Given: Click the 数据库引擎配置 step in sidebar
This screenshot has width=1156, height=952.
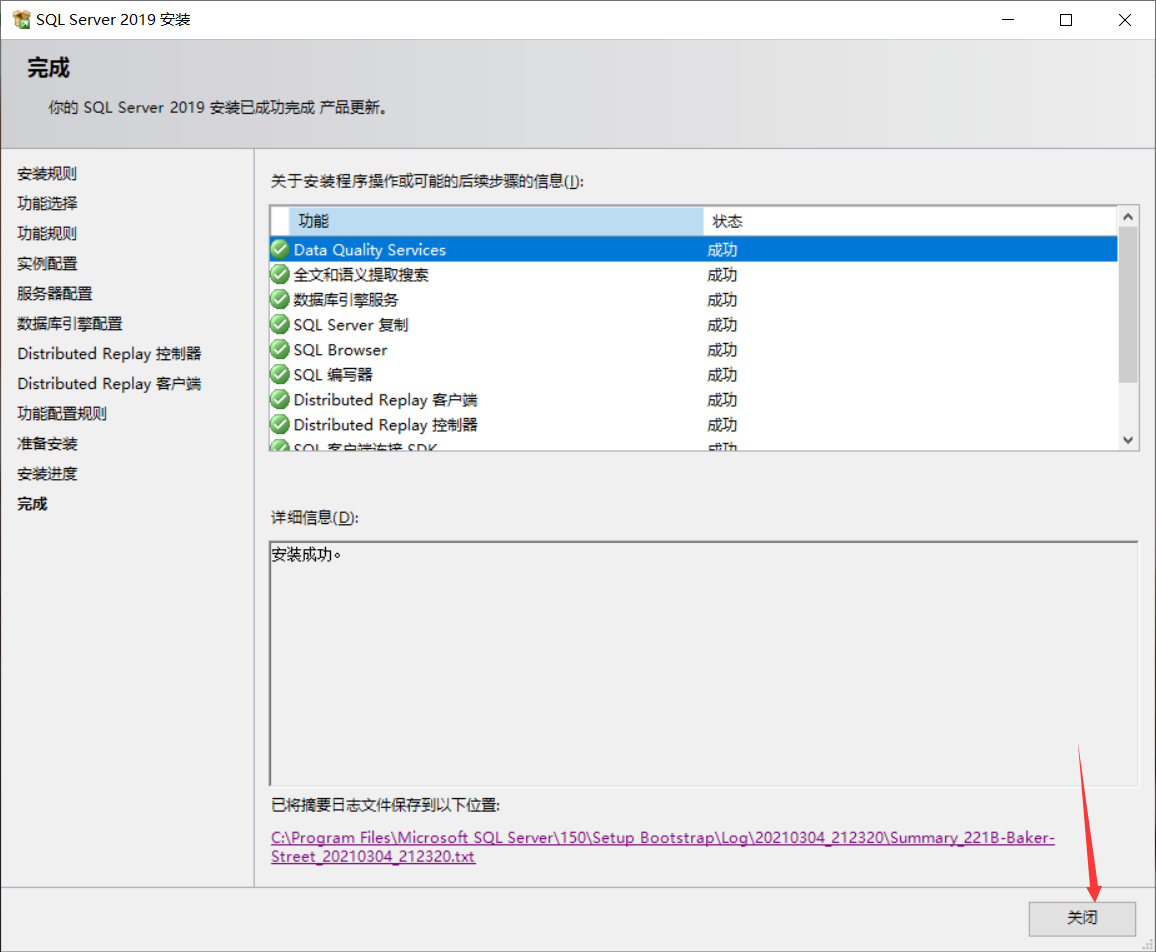Looking at the screenshot, I should click(69, 324).
